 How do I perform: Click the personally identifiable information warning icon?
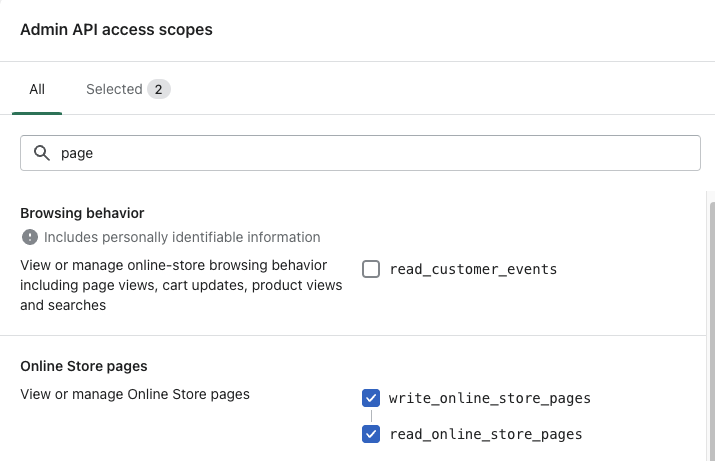coord(30,237)
